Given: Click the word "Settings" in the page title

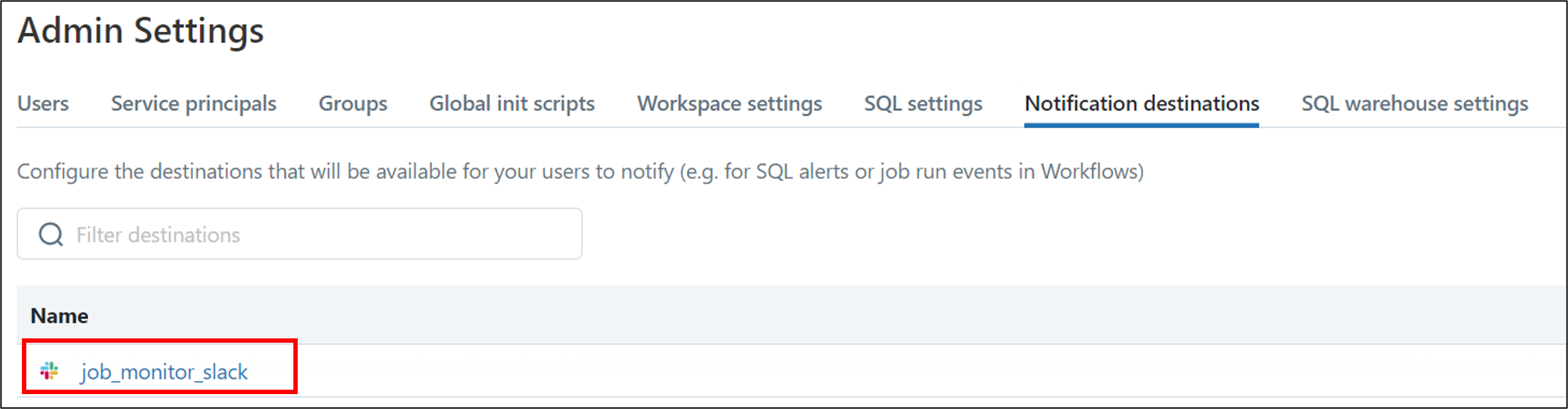Looking at the screenshot, I should point(199,30).
